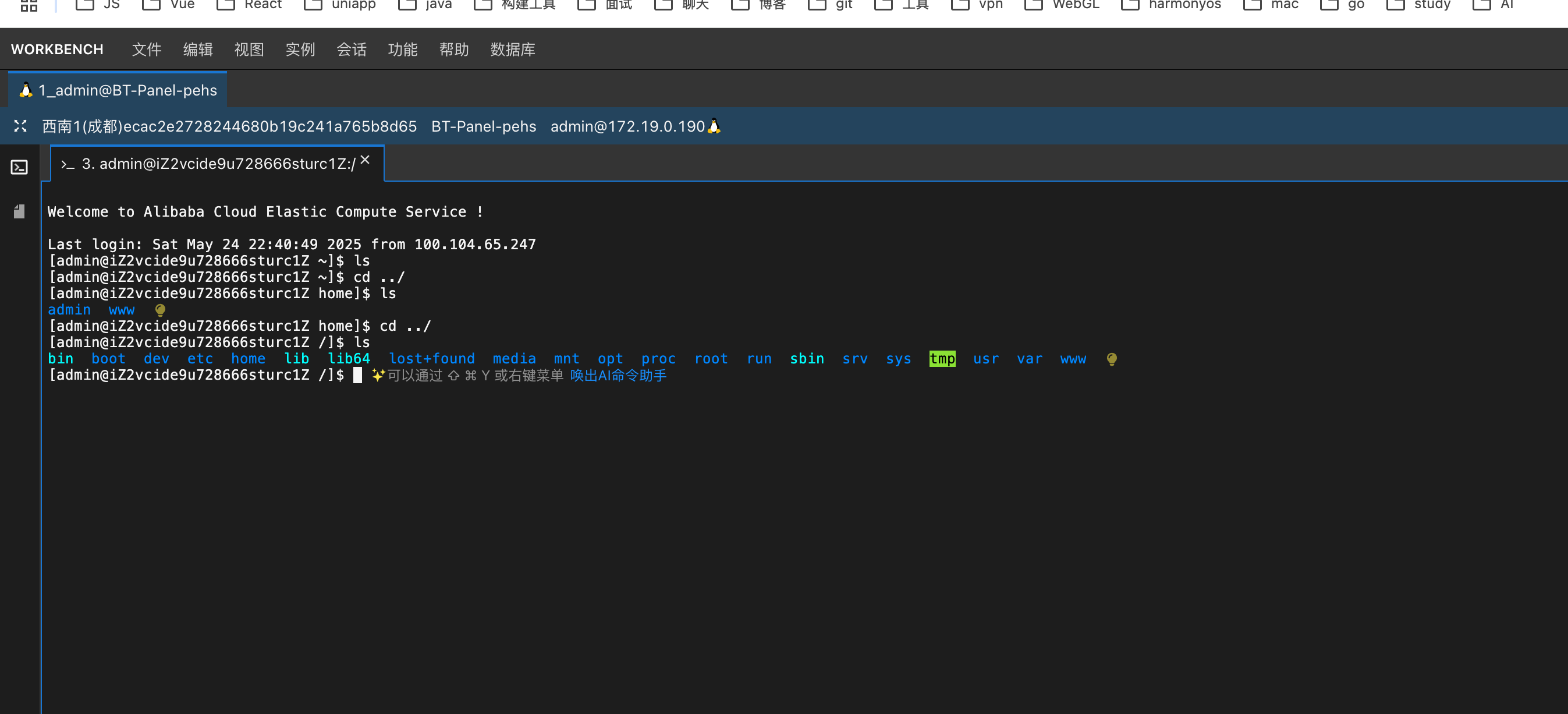Viewport: 1568px width, 714px height.
Task: Open the java bookmark folder
Action: pos(424,5)
